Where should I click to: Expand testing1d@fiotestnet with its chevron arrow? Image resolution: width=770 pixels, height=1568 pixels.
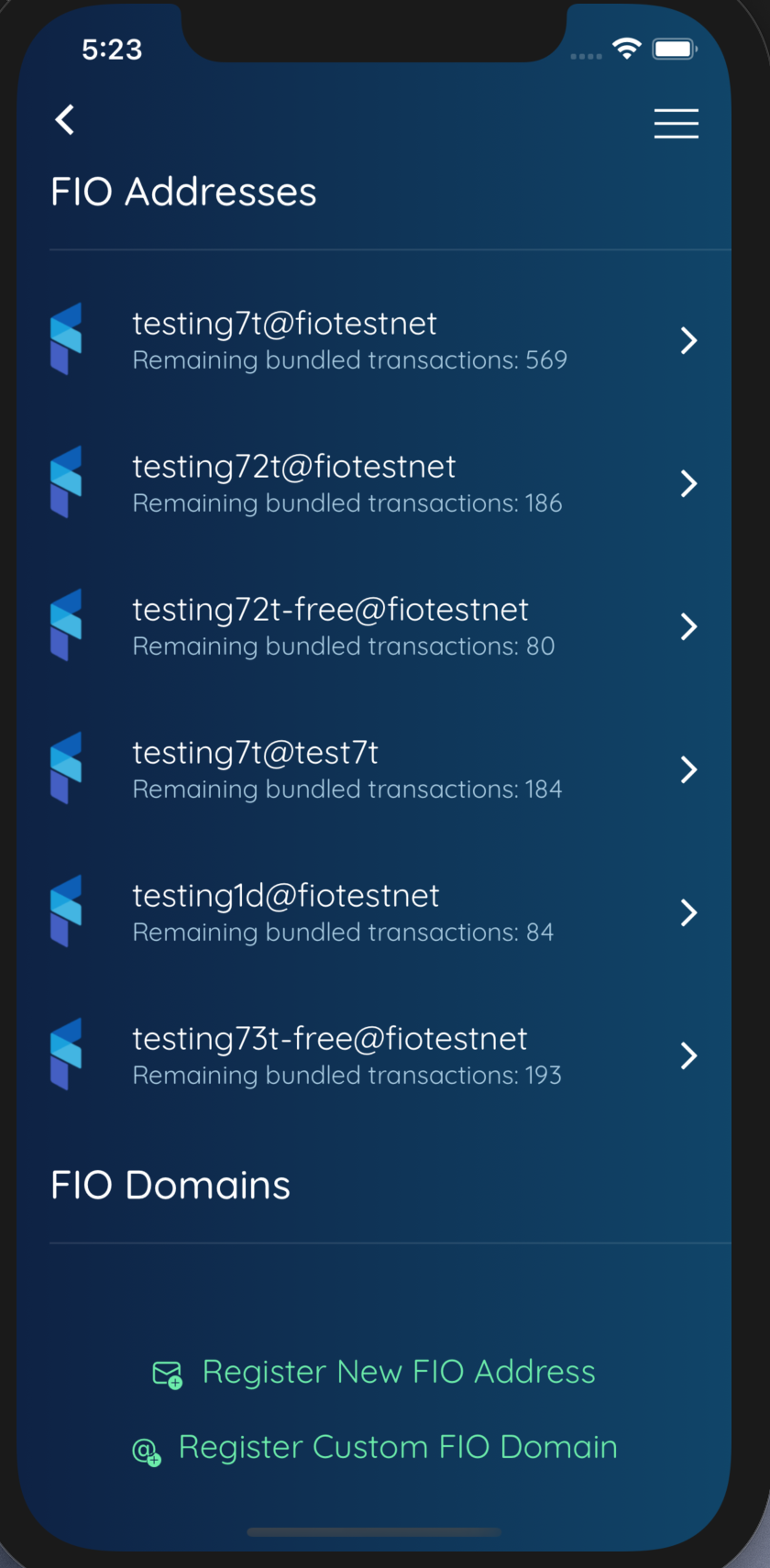pyautogui.click(x=688, y=912)
